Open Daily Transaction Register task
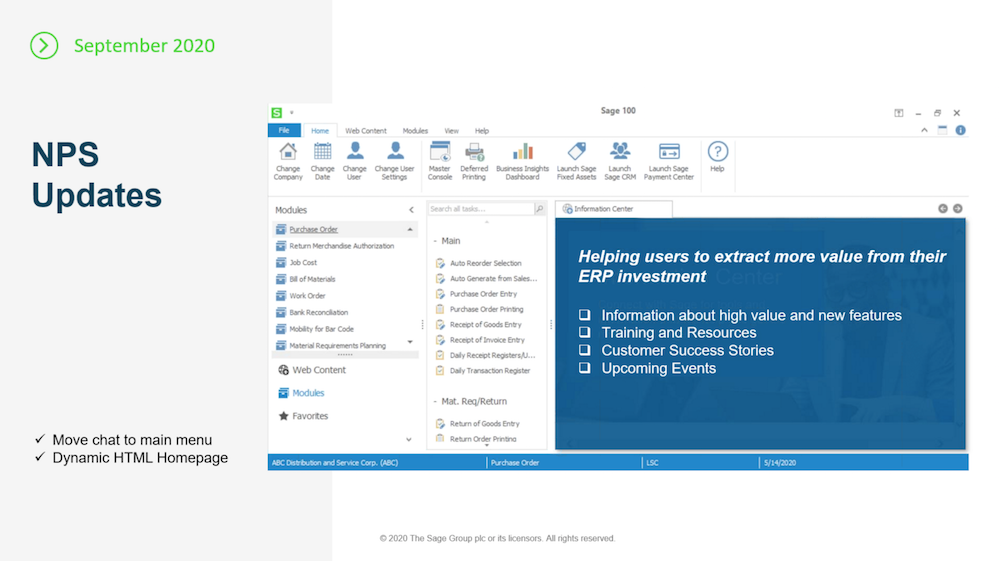This screenshot has height=561, width=1000. click(483, 370)
